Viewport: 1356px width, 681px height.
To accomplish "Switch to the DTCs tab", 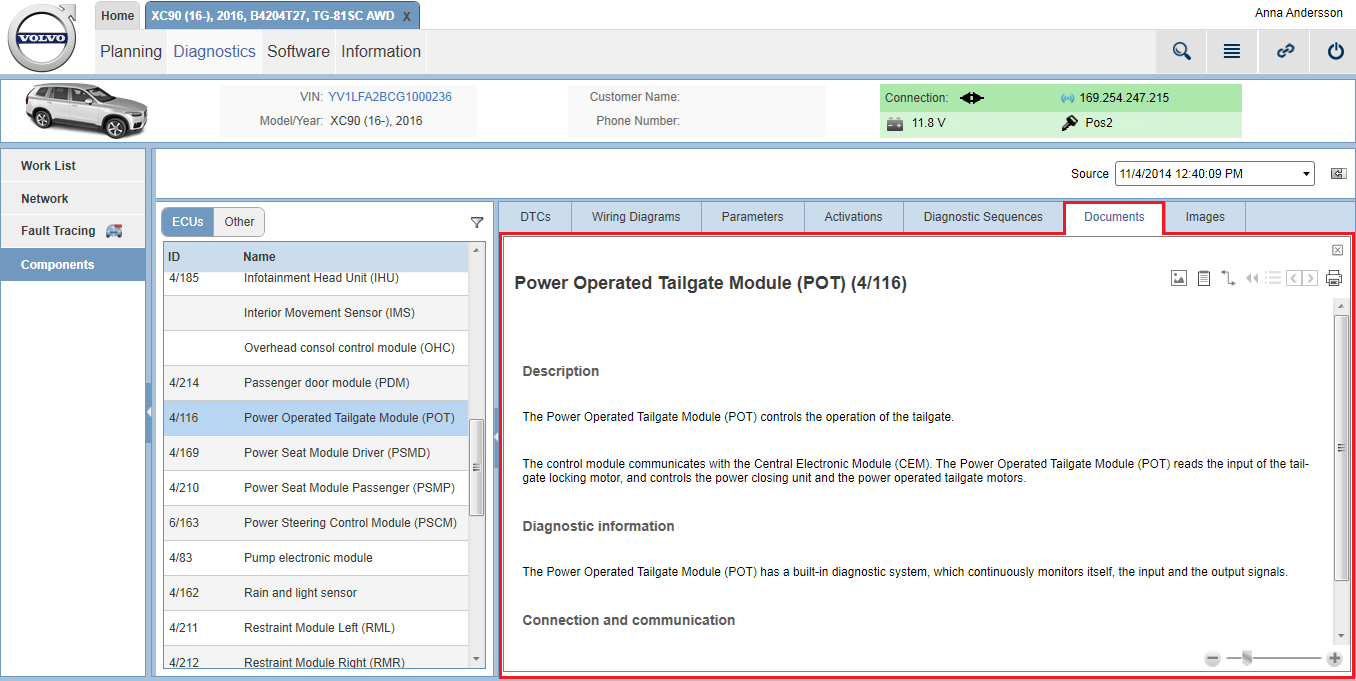I will (x=536, y=217).
